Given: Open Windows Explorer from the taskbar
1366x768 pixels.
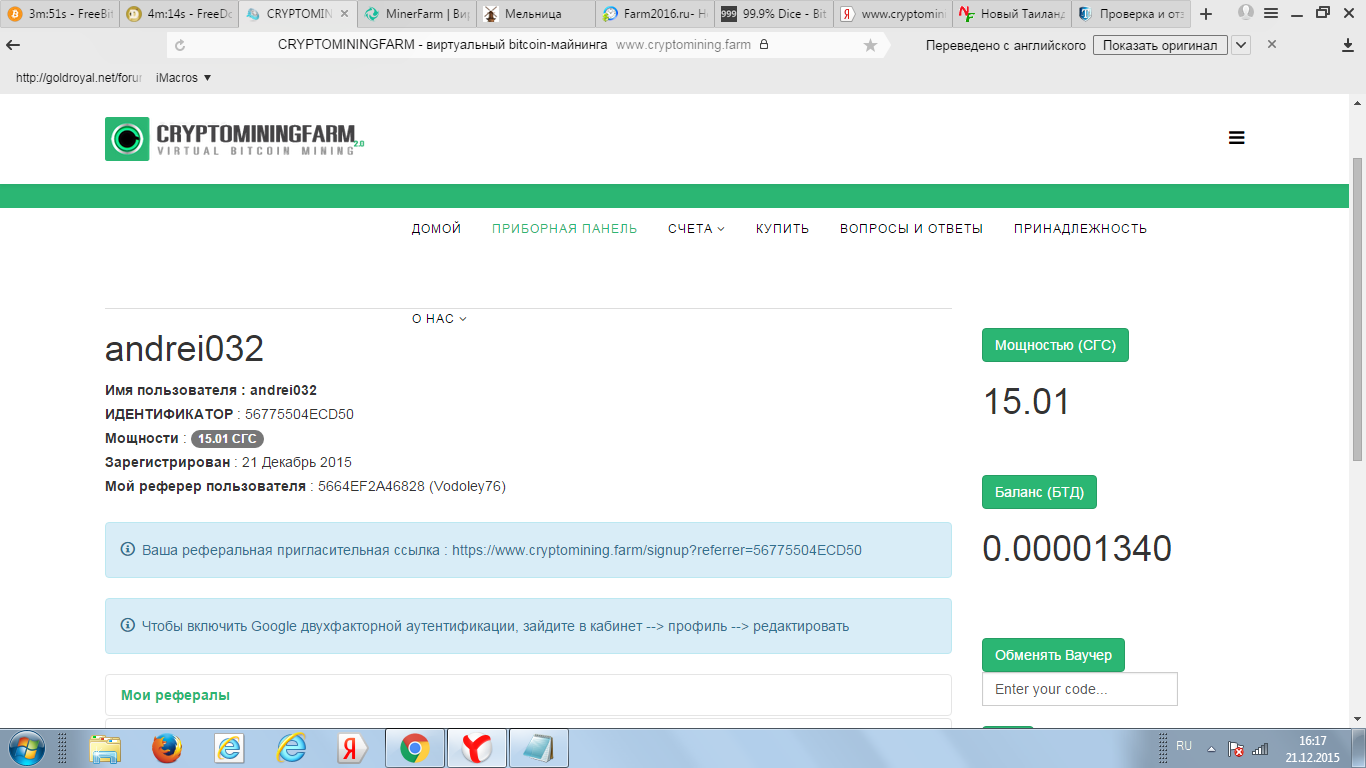Looking at the screenshot, I should click(x=105, y=748).
